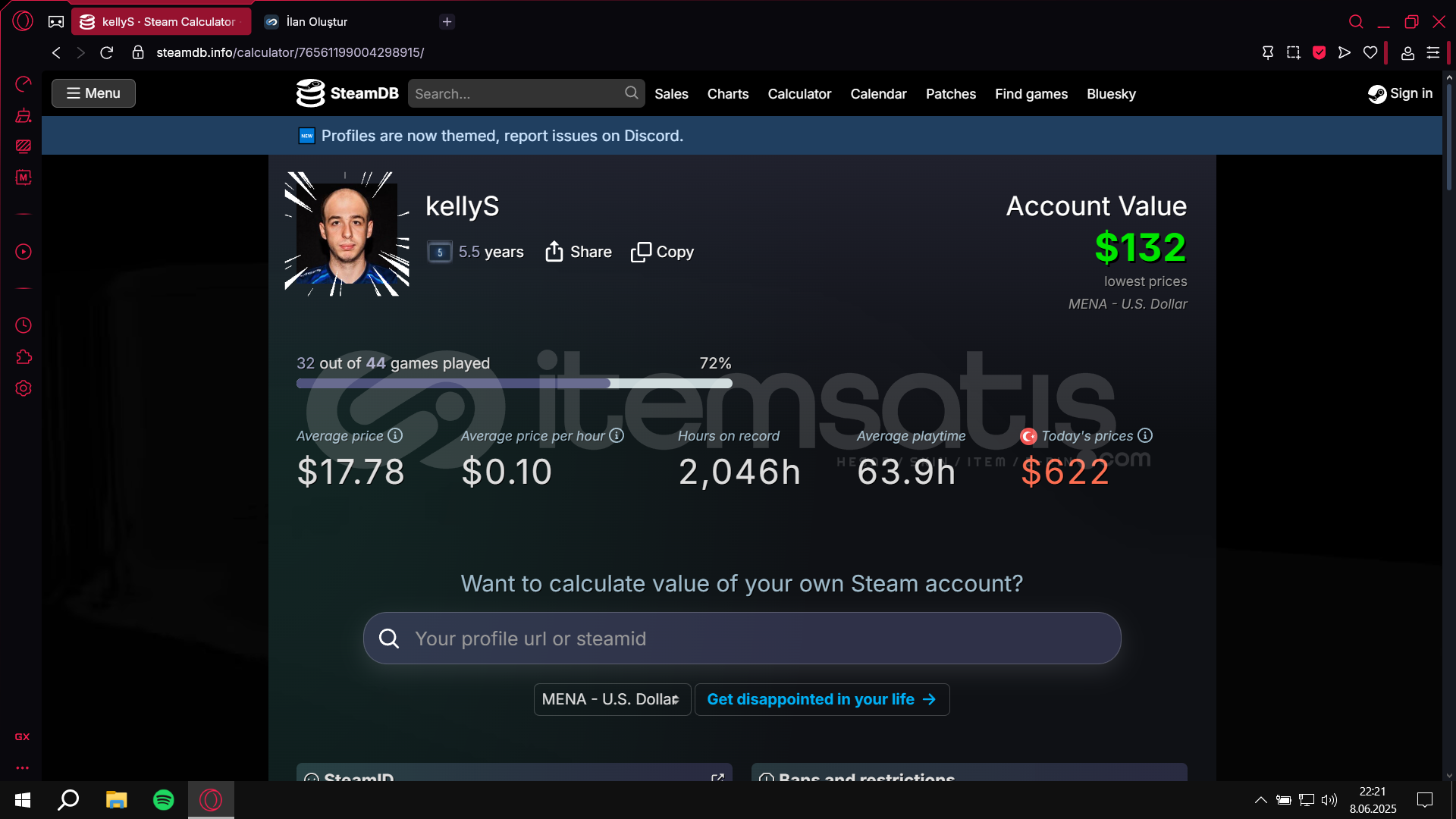Click the address bar URL
Viewport: 1456px width, 819px height.
click(290, 52)
